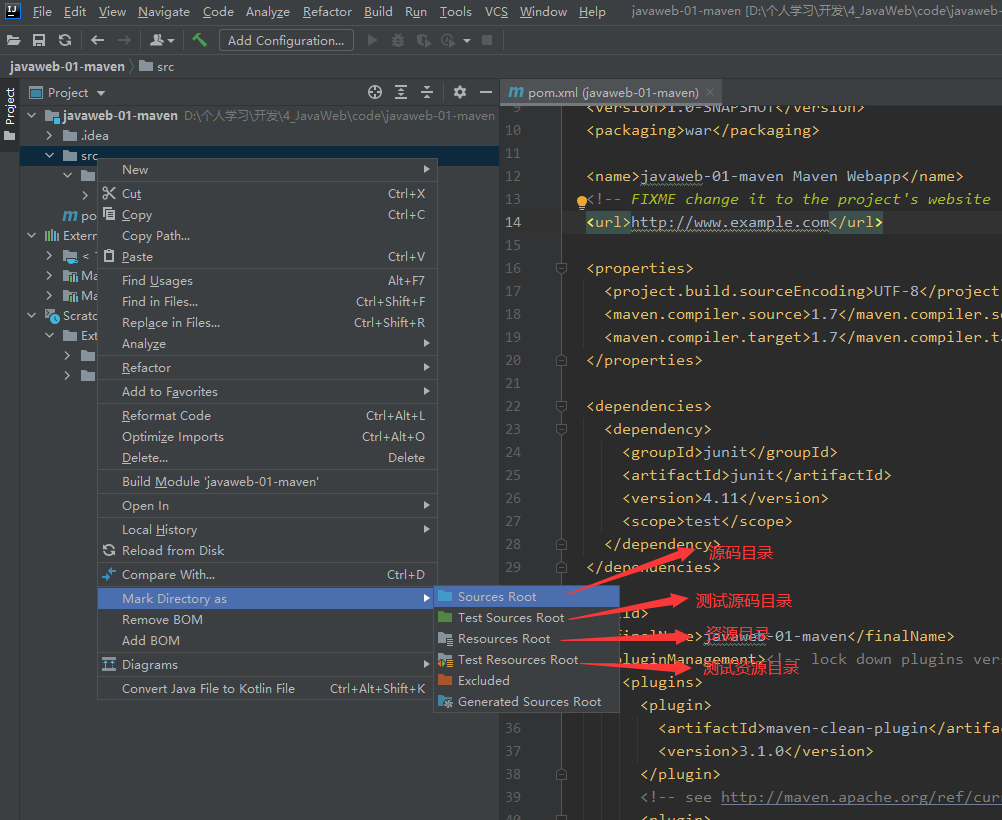Open the Navigate menu
The height and width of the screenshot is (820, 1002).
164,12
